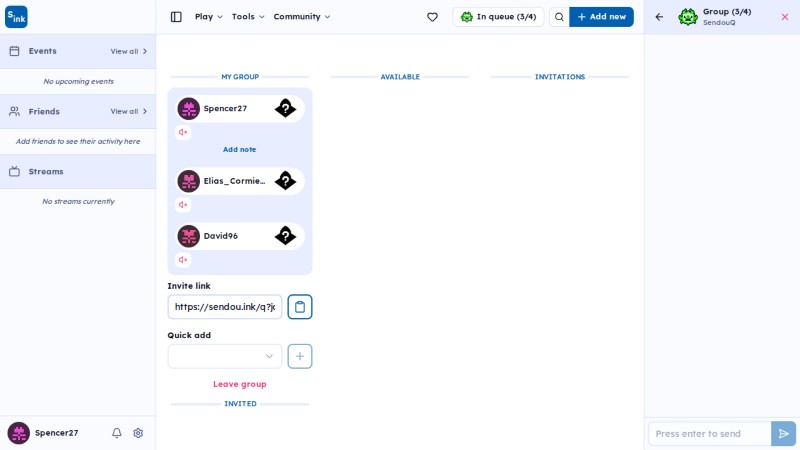
Task: Send chat message arrow button
Action: 783,434
